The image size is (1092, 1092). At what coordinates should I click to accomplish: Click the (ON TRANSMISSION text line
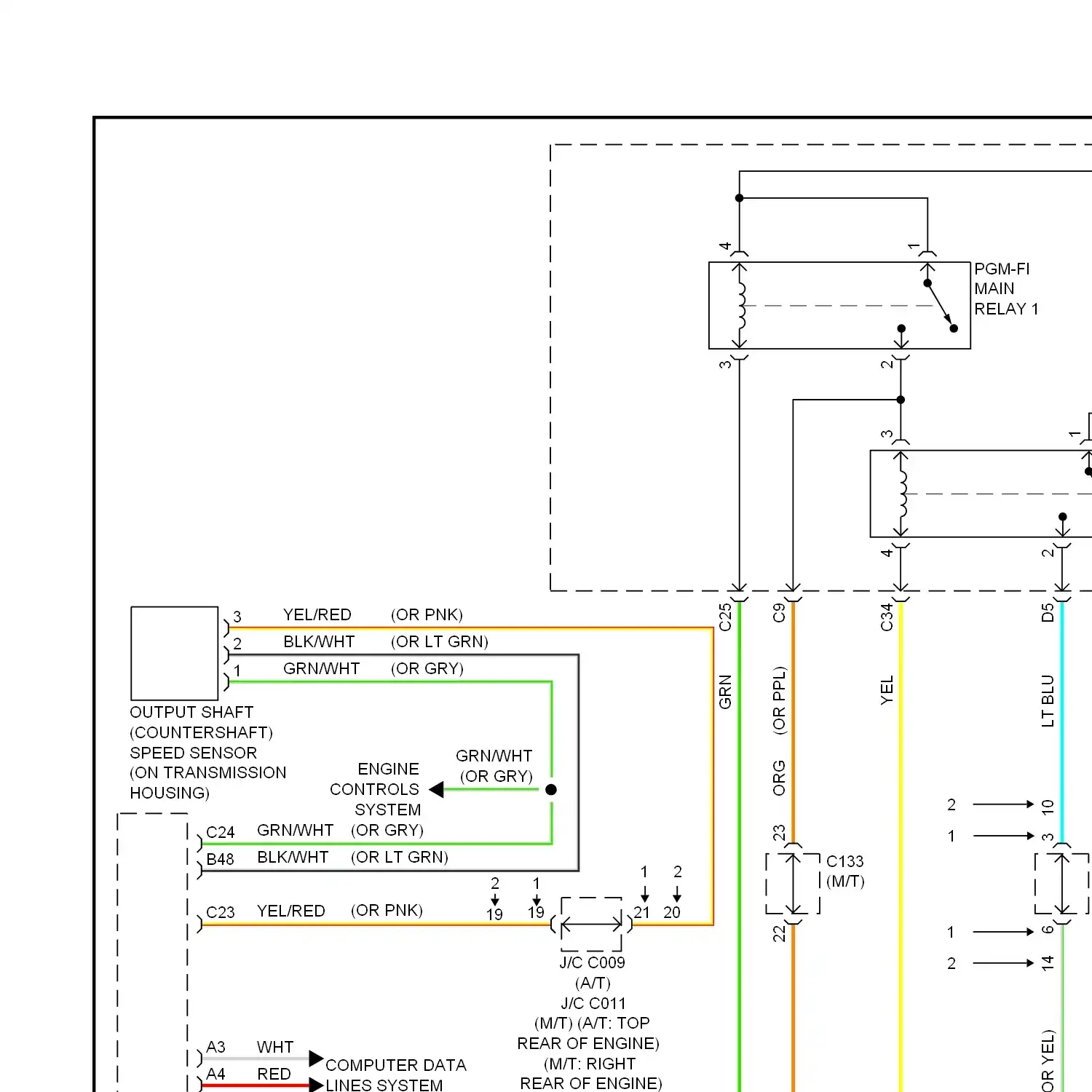pyautogui.click(x=208, y=772)
